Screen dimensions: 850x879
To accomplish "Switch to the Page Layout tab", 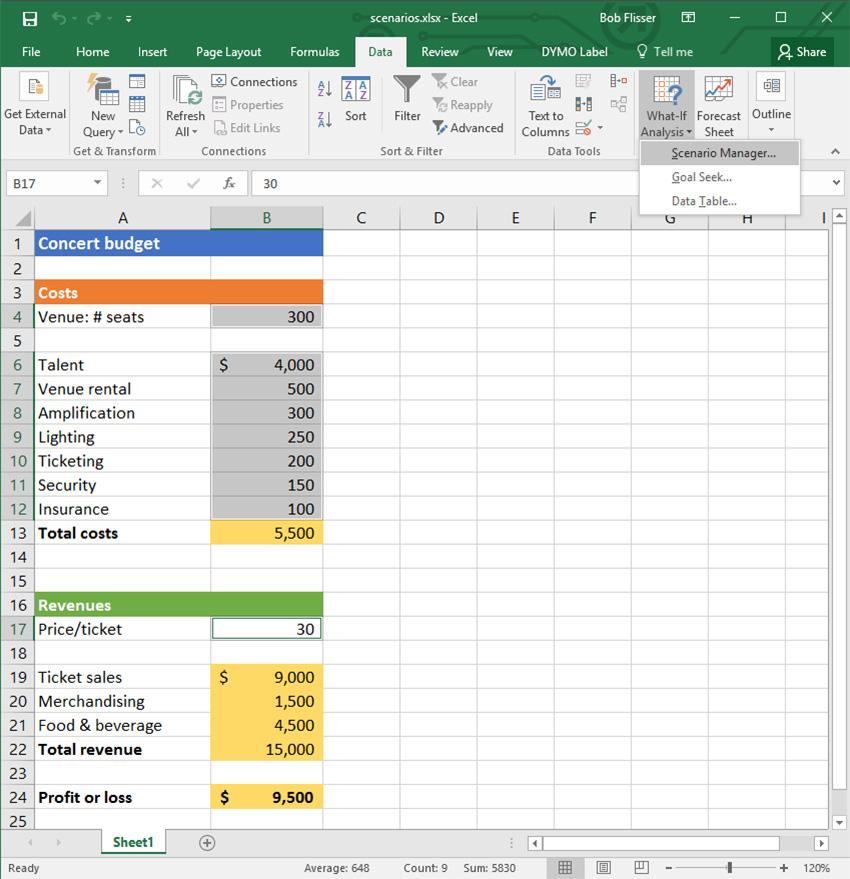I will (x=228, y=52).
